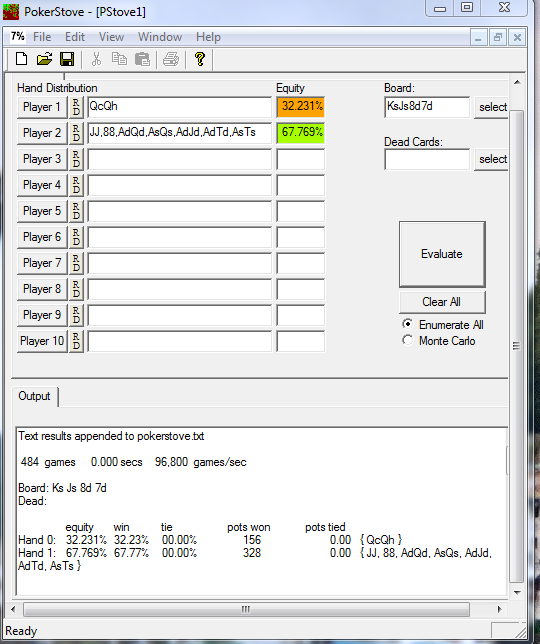The image size is (540, 644).
Task: Click the Player 6 button
Action: pos(42,237)
